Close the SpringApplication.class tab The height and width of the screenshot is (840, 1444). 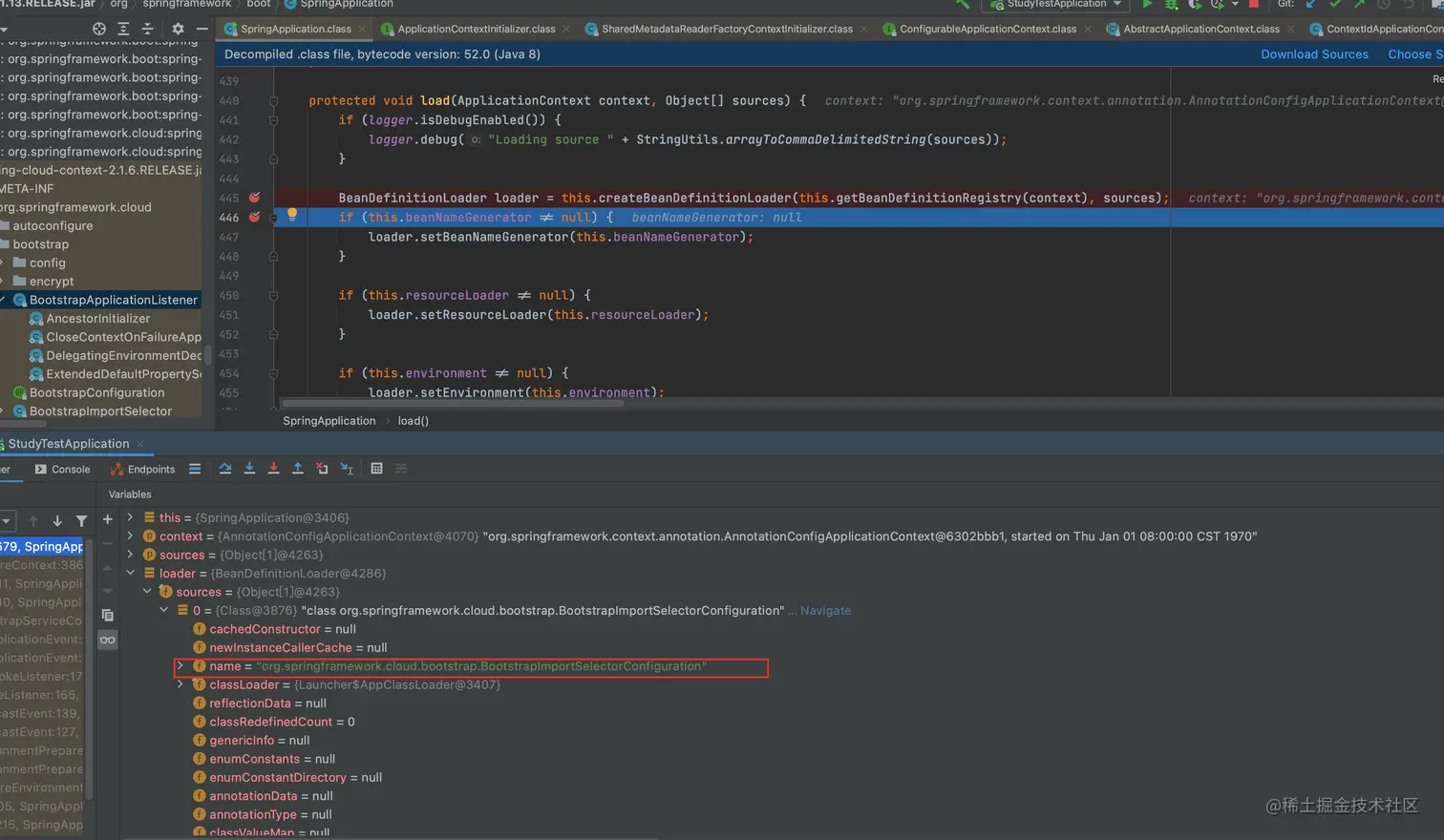363,30
